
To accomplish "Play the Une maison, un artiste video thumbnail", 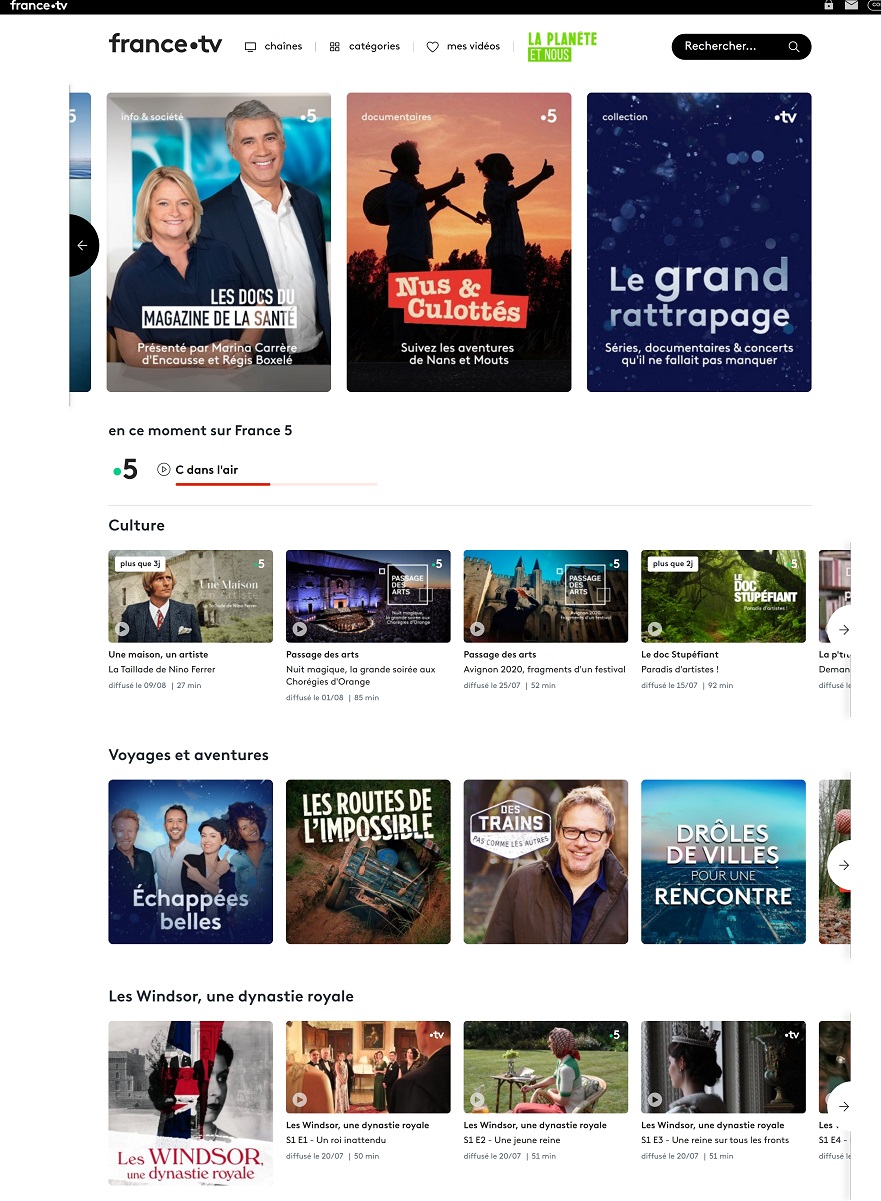I will [x=190, y=596].
